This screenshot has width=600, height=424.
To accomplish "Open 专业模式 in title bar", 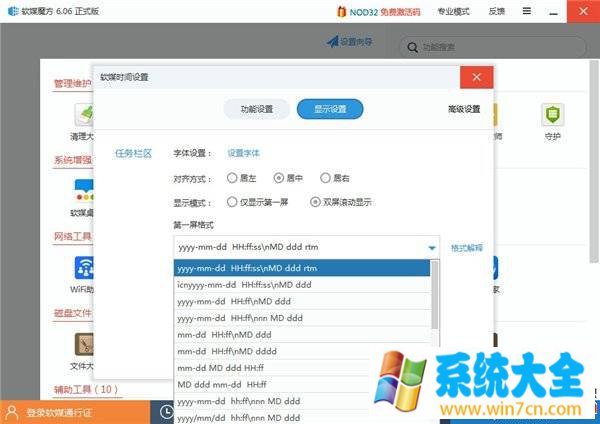I will (x=453, y=11).
